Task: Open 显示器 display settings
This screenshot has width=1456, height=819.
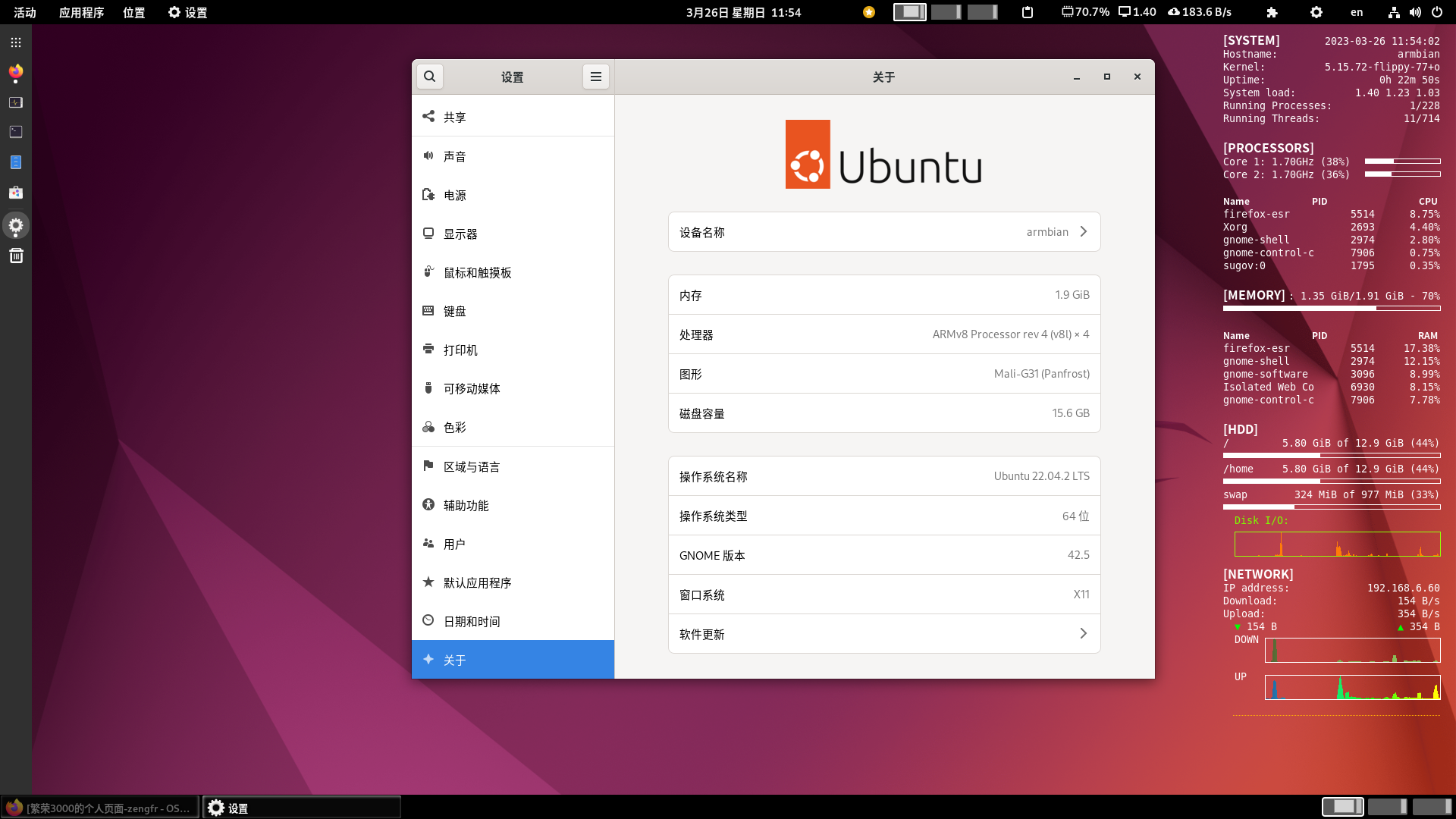Action: (x=513, y=234)
